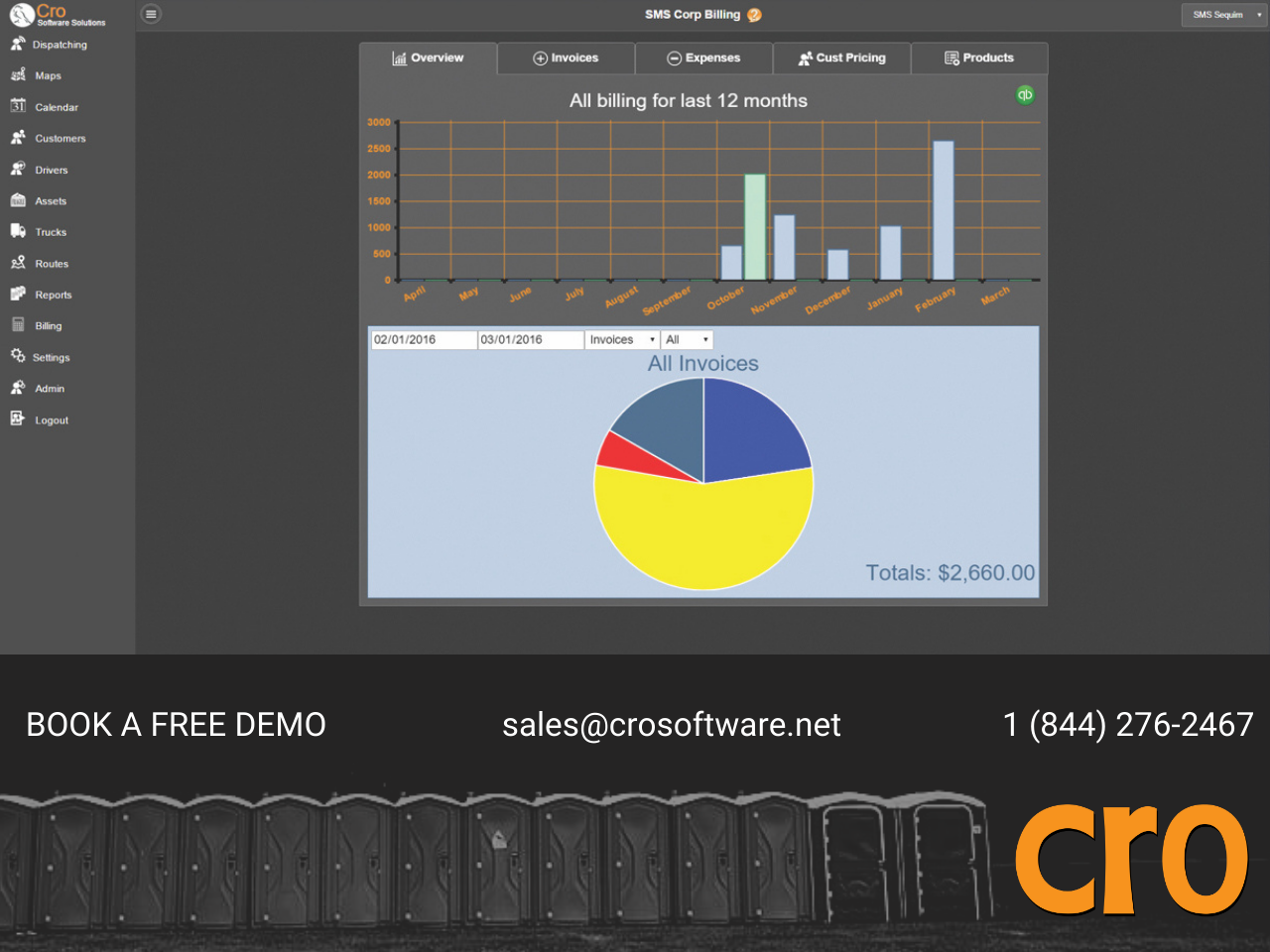
Task: Click the Dispatching icon in sidebar
Action: [x=18, y=44]
